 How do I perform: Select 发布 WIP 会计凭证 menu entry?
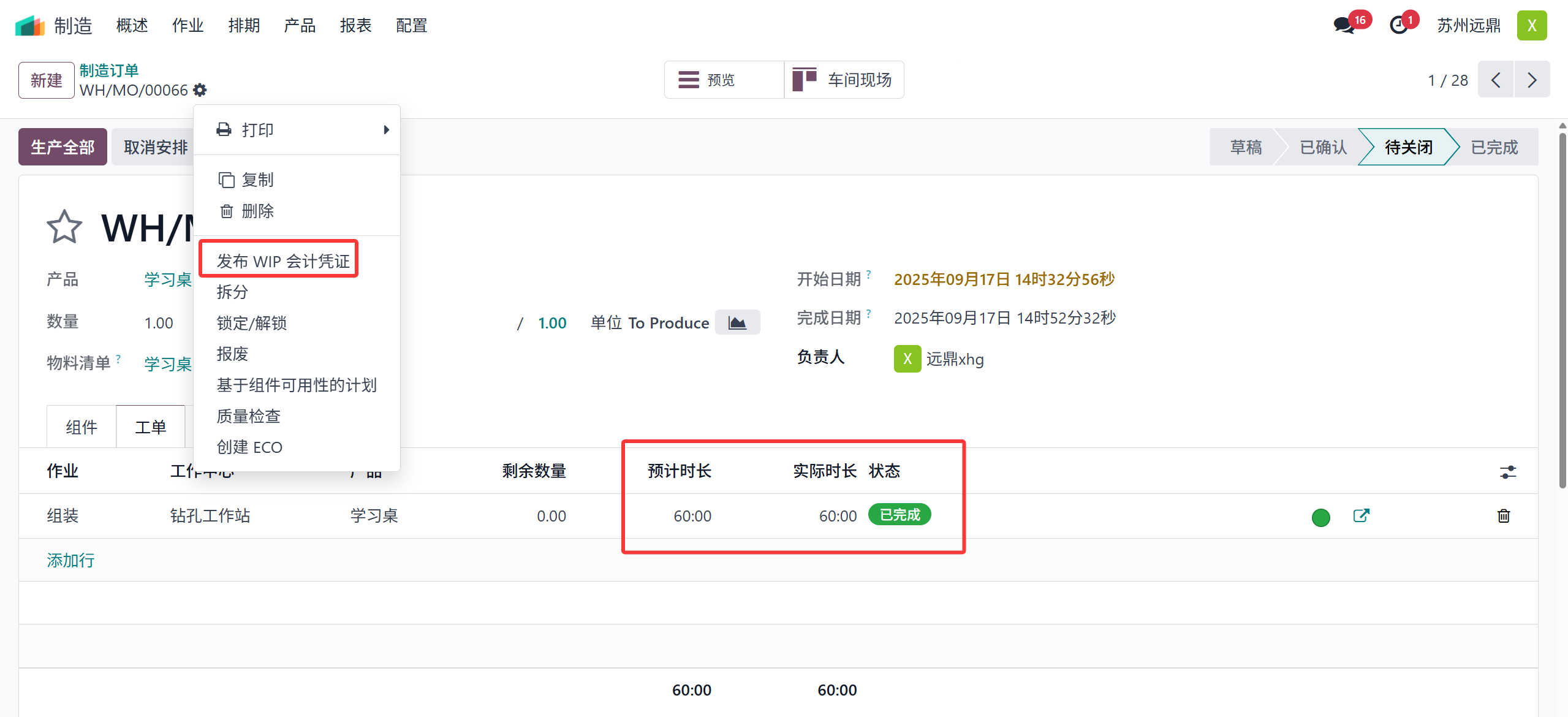pos(282,261)
